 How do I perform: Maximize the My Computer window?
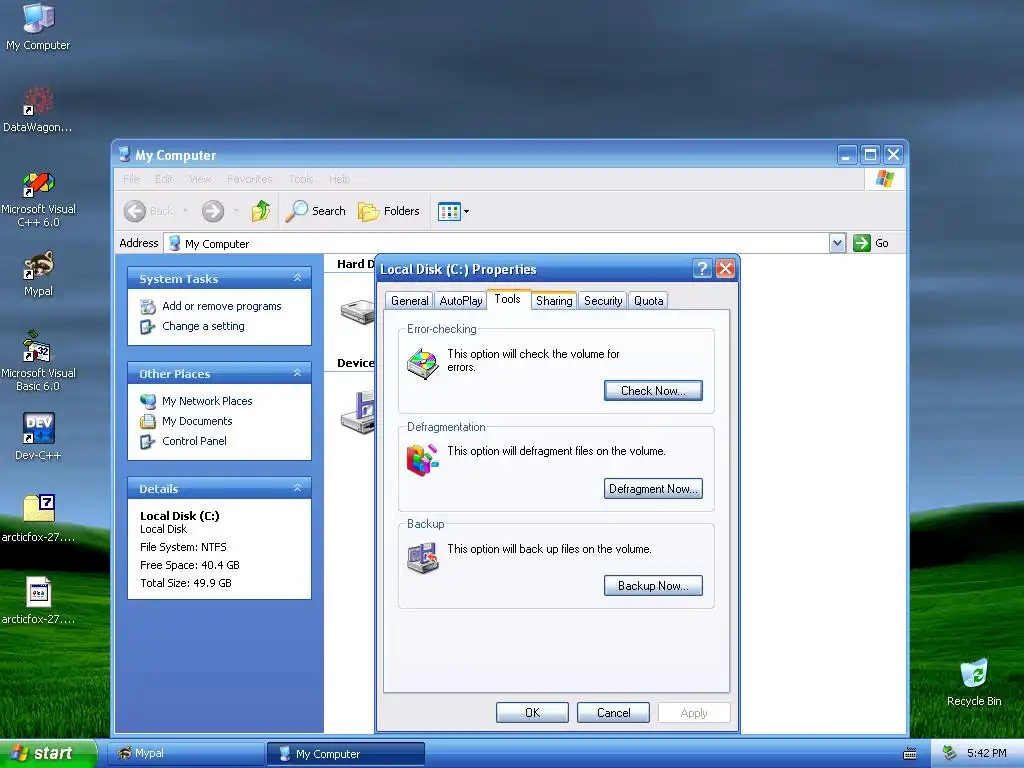pos(870,155)
